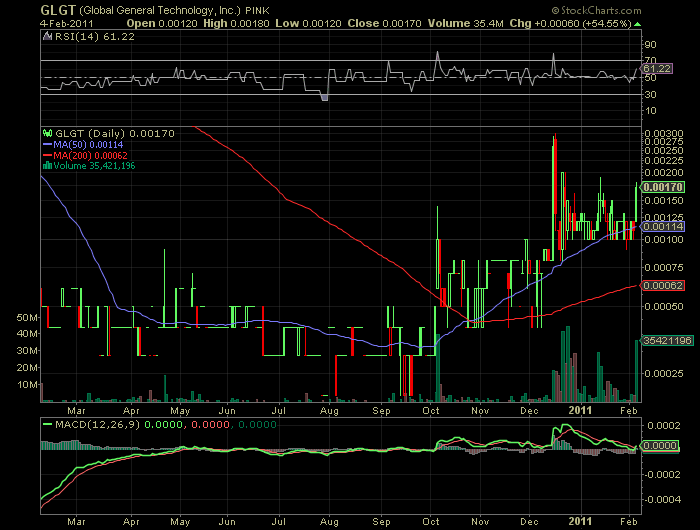This screenshot has width=700, height=530.
Task: Click the MA(50) 0.00114 legend text
Action: point(88,145)
